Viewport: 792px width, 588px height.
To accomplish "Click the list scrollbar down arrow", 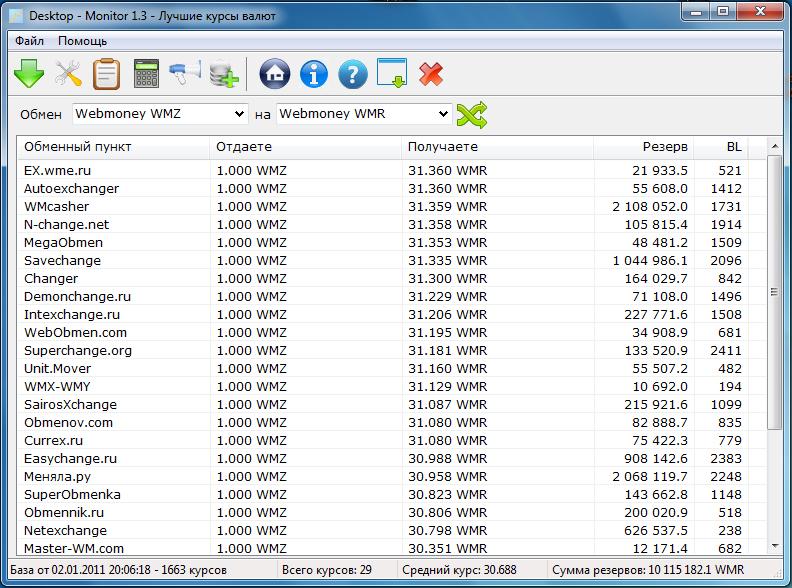I will click(775, 546).
